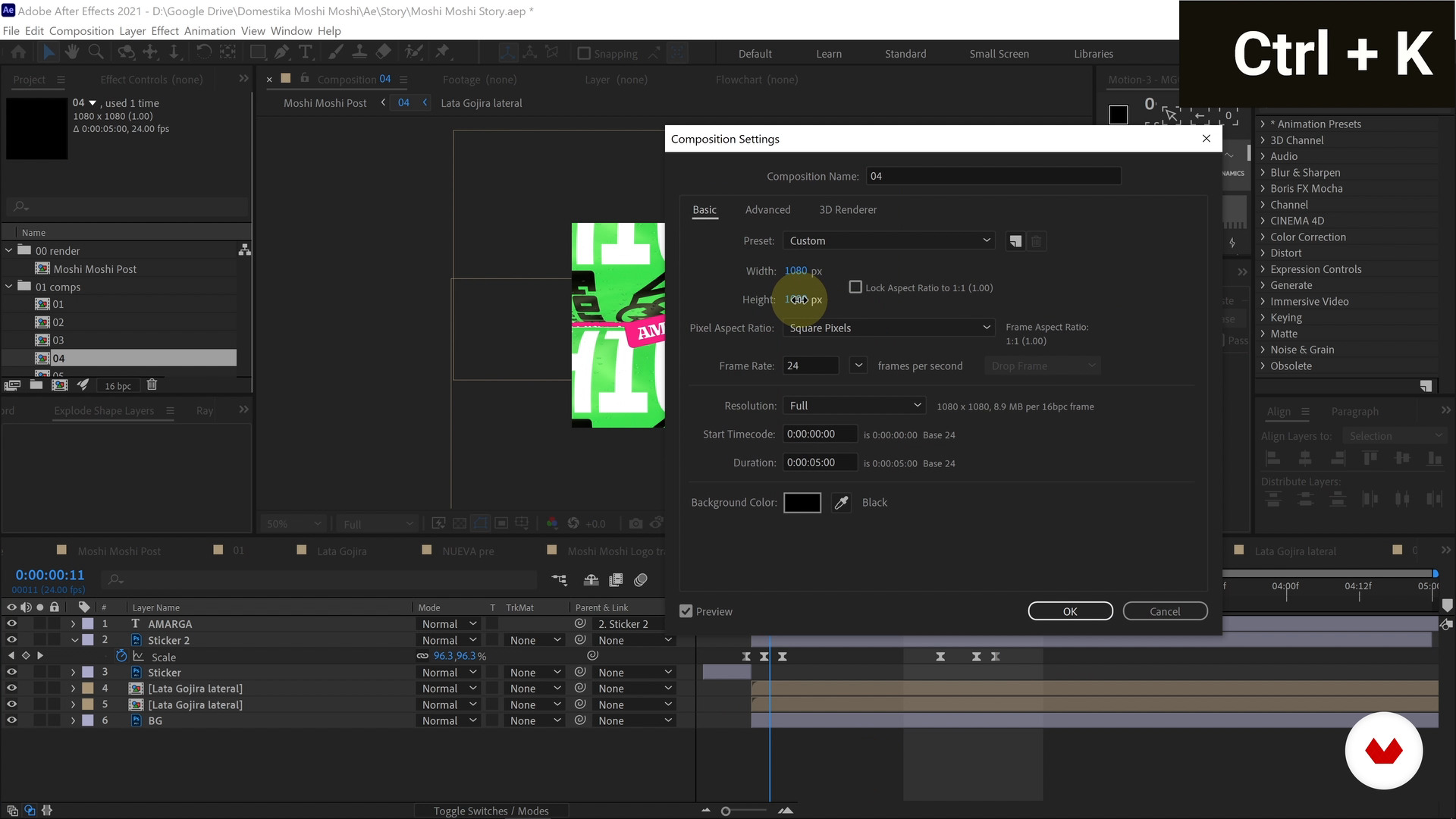Open the Frame Rate dropdown arrow

(858, 366)
